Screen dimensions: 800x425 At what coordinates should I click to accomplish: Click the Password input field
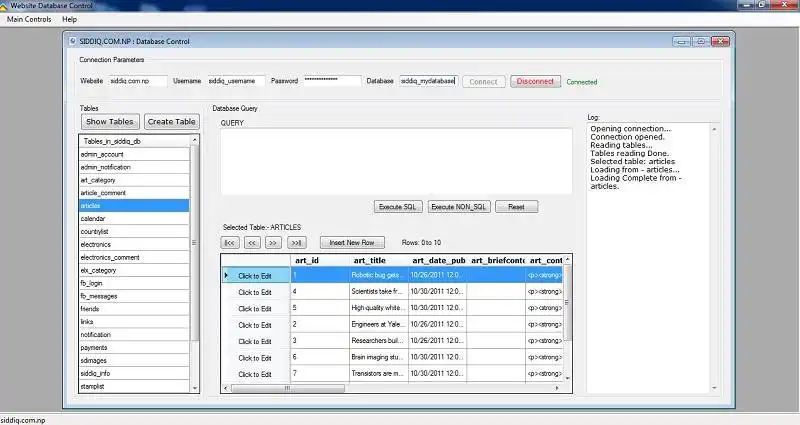[x=332, y=81]
